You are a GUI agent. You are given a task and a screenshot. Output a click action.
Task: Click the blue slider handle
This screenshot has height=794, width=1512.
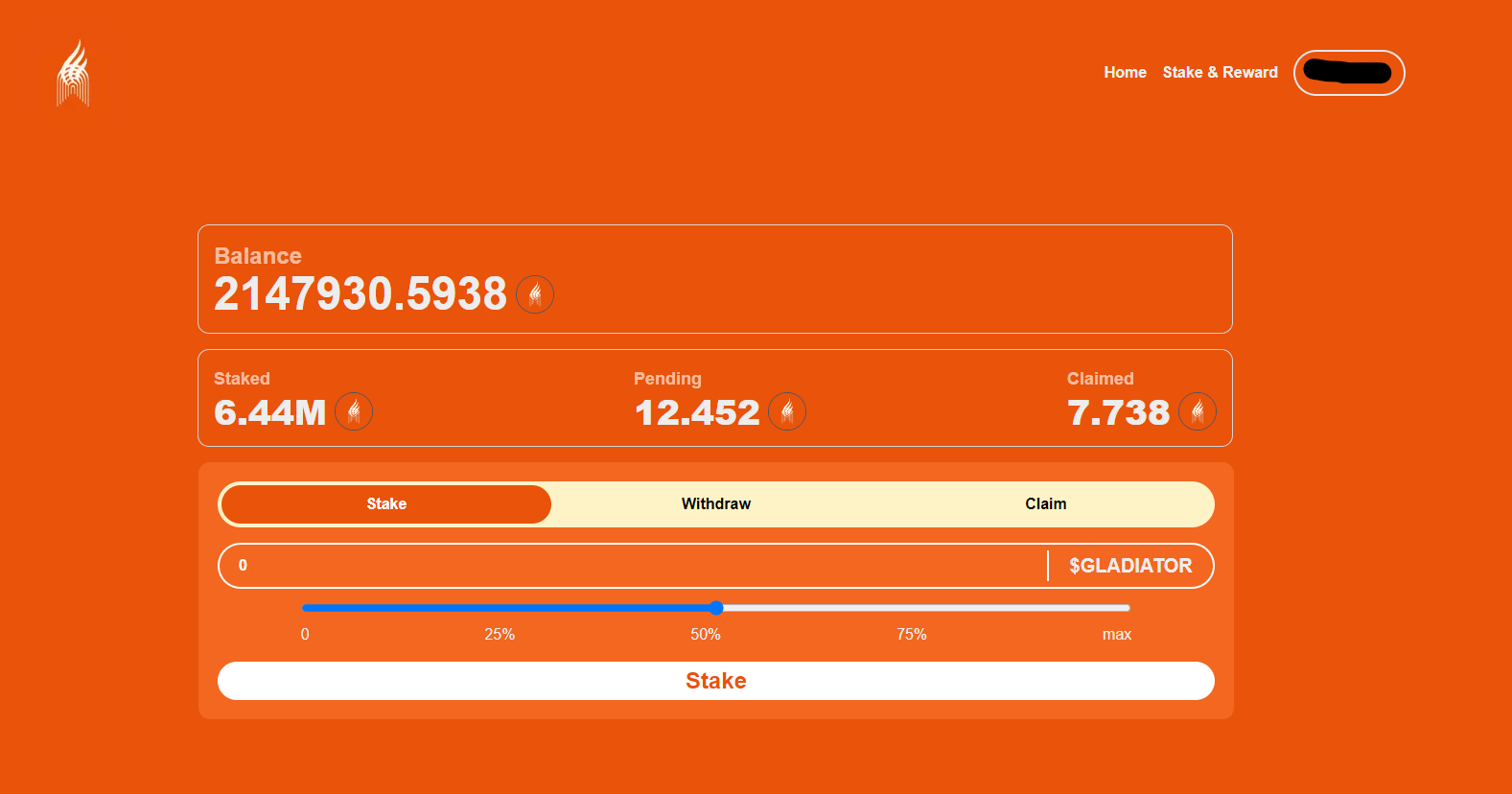(x=716, y=608)
